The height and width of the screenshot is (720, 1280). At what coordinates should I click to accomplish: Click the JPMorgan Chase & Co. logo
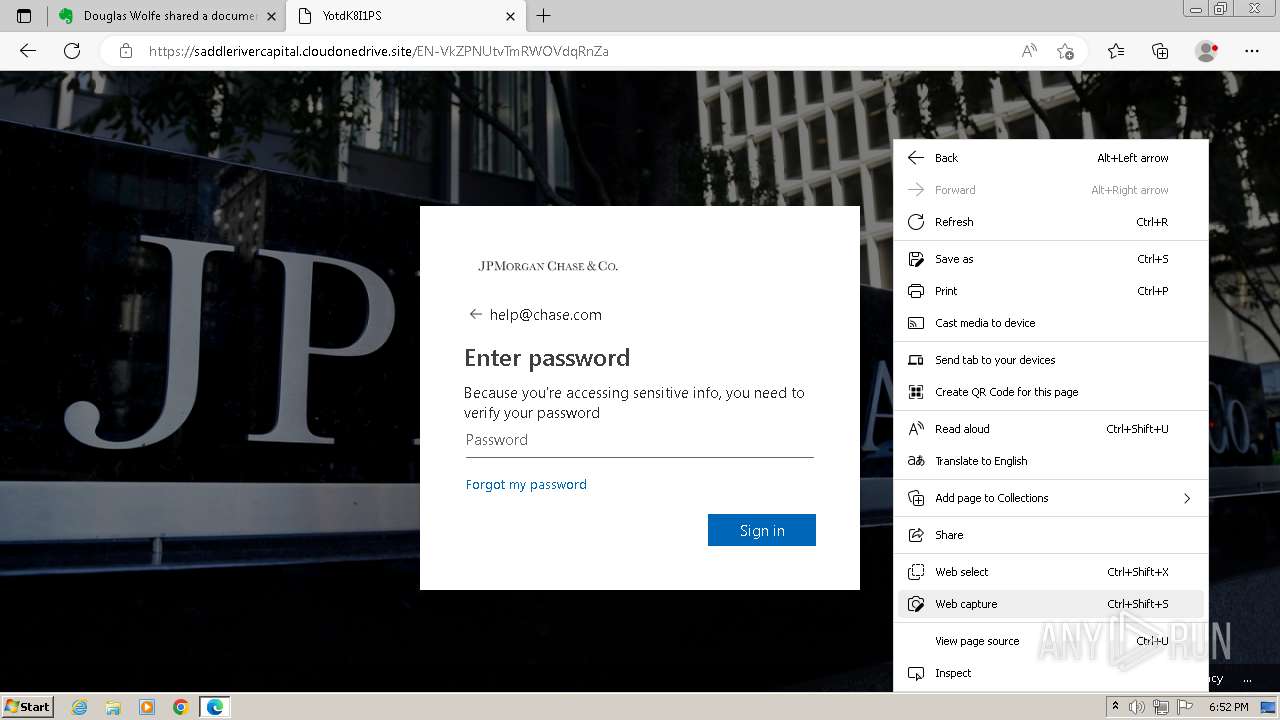pyautogui.click(x=548, y=266)
